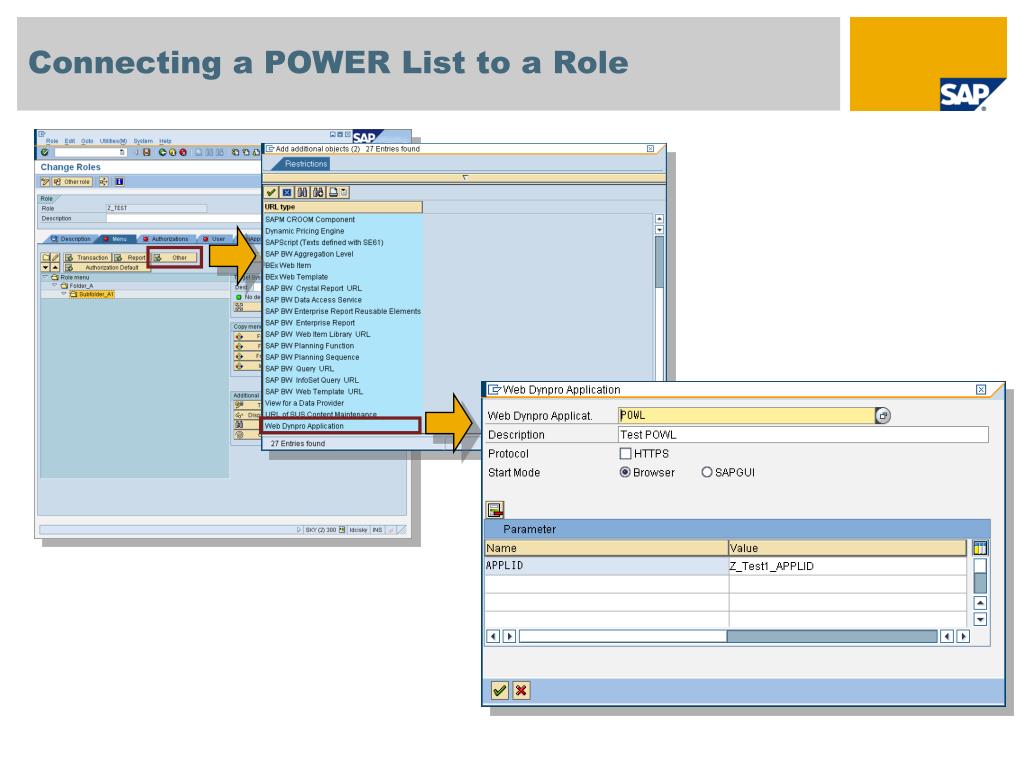The image size is (1024, 768).
Task: Select Web Dynpro Application in the URL type list
Action: (x=341, y=426)
